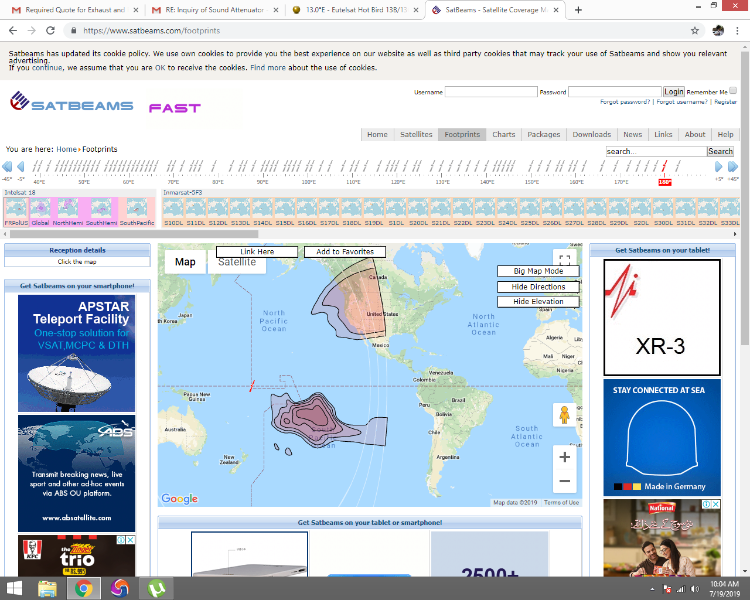Zoom in the map with plus button
This screenshot has height=600, width=750.
(x=564, y=457)
